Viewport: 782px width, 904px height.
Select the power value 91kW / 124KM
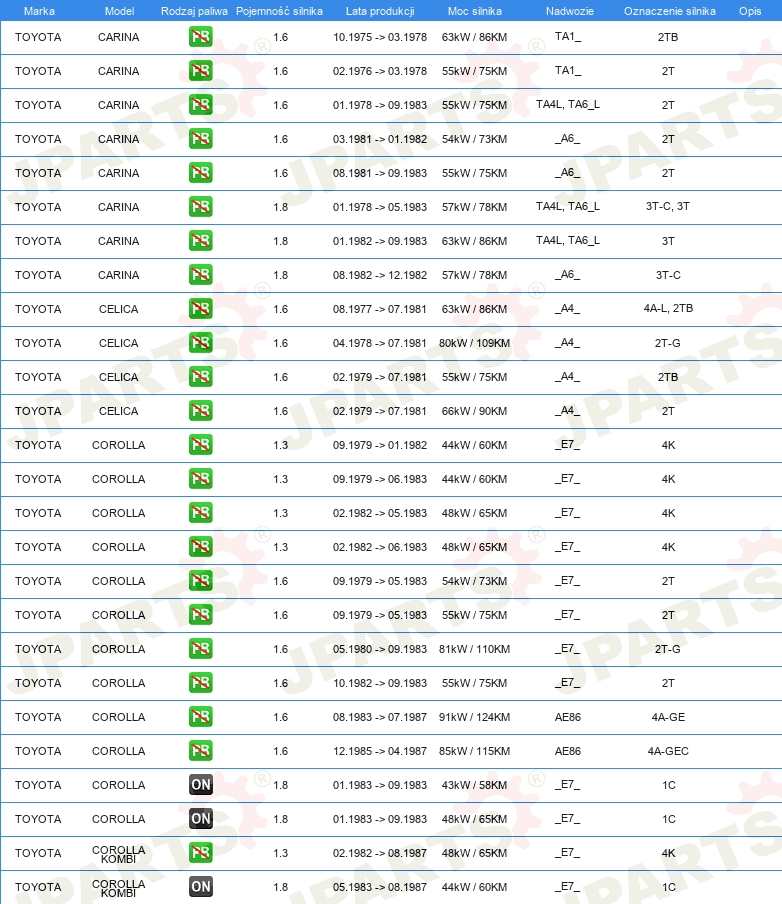tap(475, 718)
